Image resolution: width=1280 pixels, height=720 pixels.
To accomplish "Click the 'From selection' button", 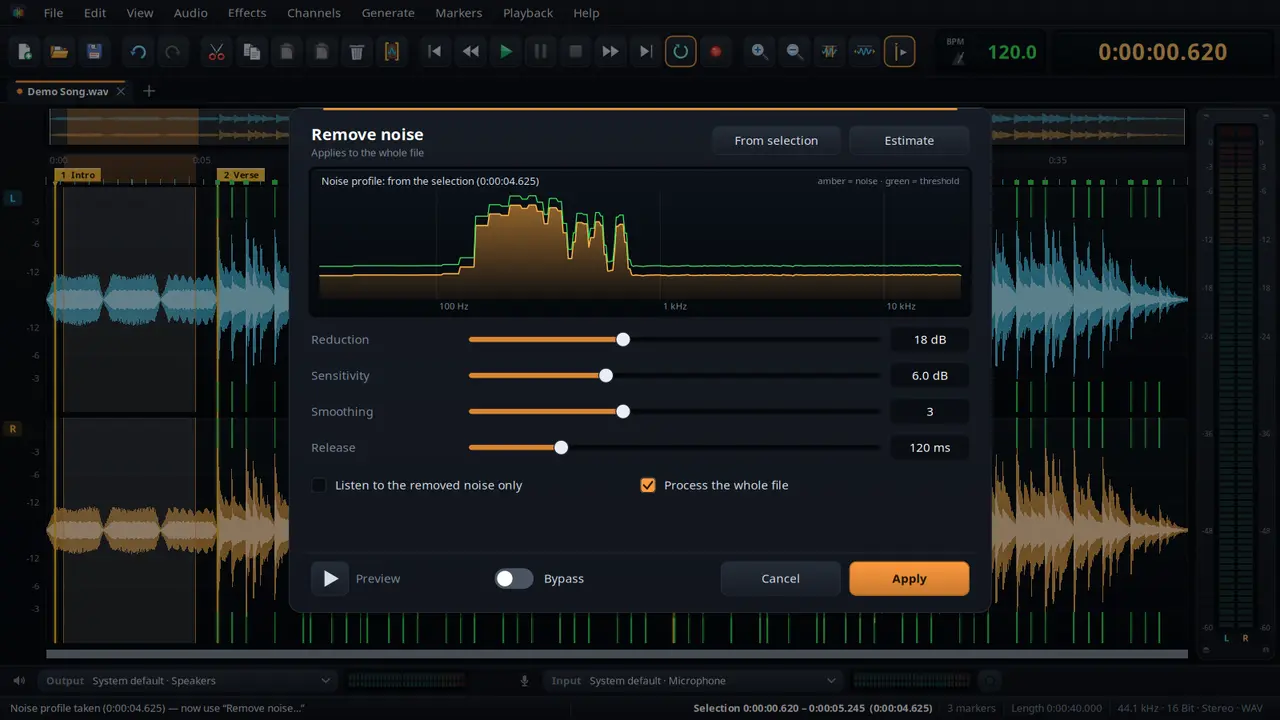I will 776,141.
